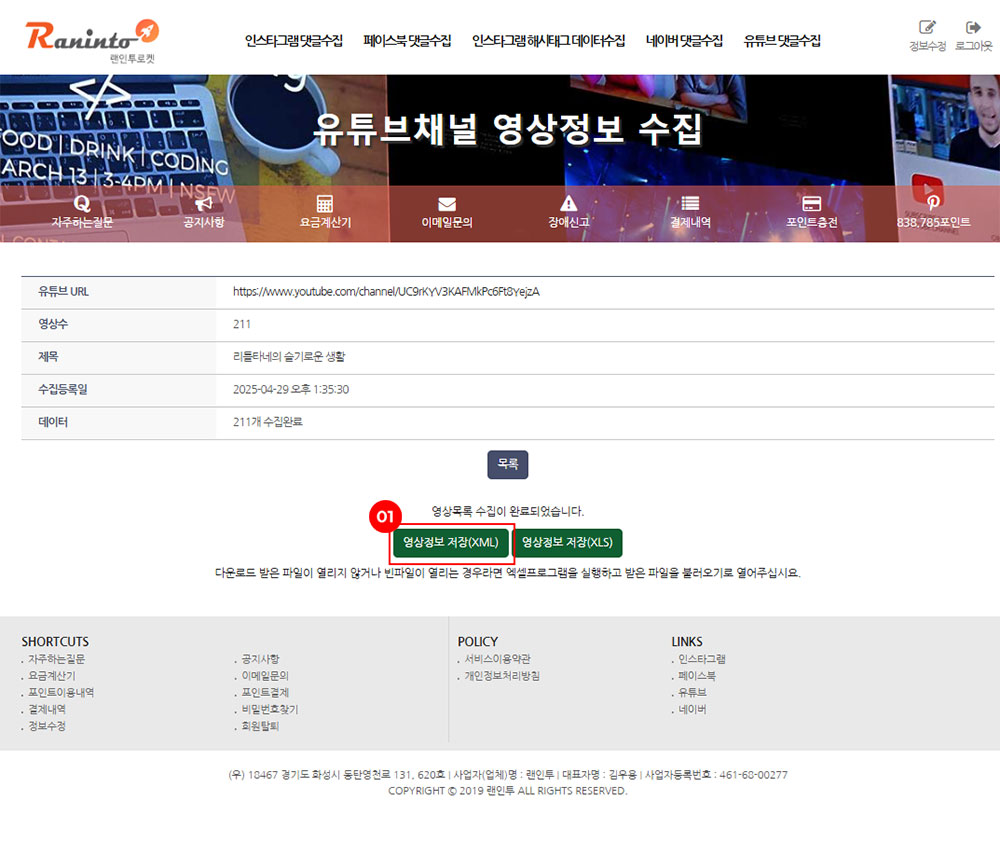The image size is (1000, 842).
Task: Open footer 결제내역 link
Action: 47,709
